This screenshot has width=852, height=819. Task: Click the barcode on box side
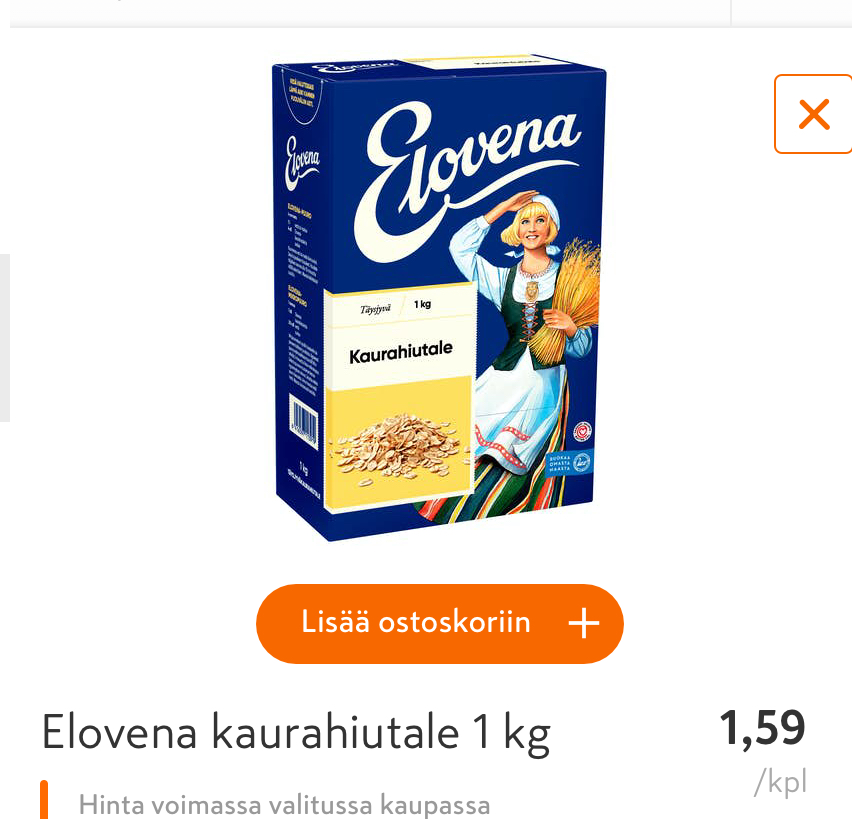point(303,421)
